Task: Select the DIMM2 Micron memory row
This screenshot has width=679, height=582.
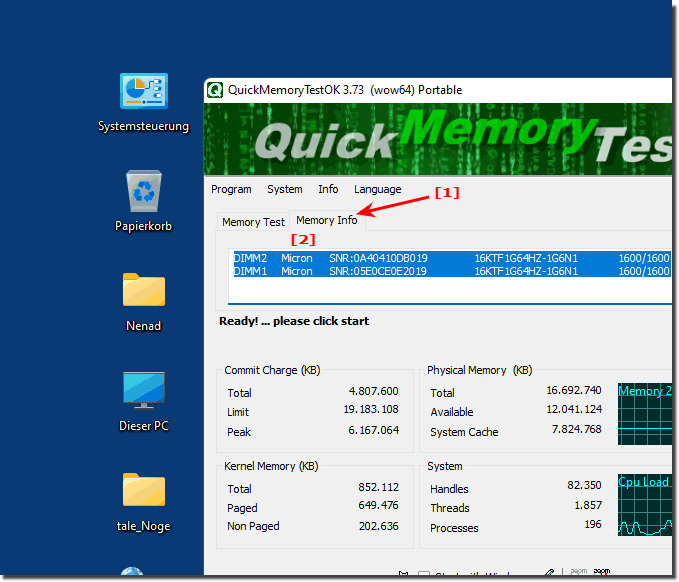Action: point(452,258)
